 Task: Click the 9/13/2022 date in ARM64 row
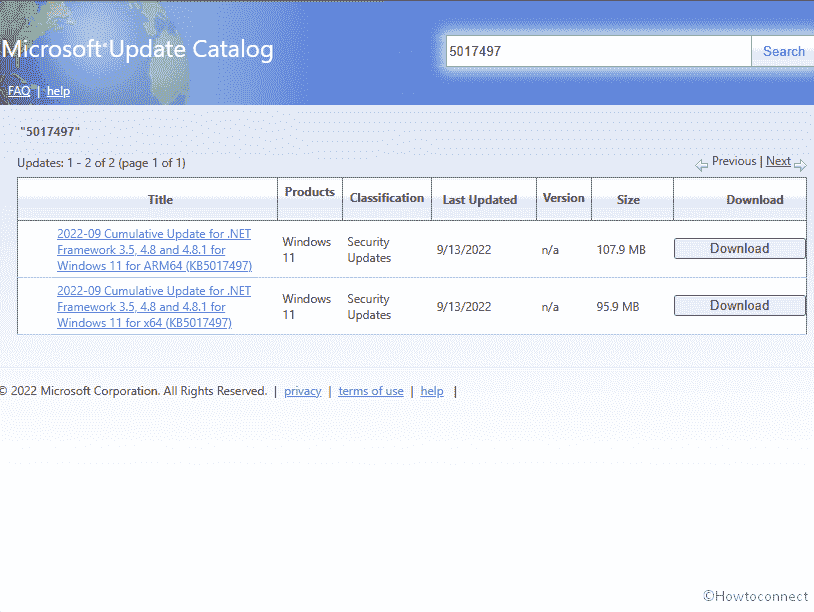464,250
